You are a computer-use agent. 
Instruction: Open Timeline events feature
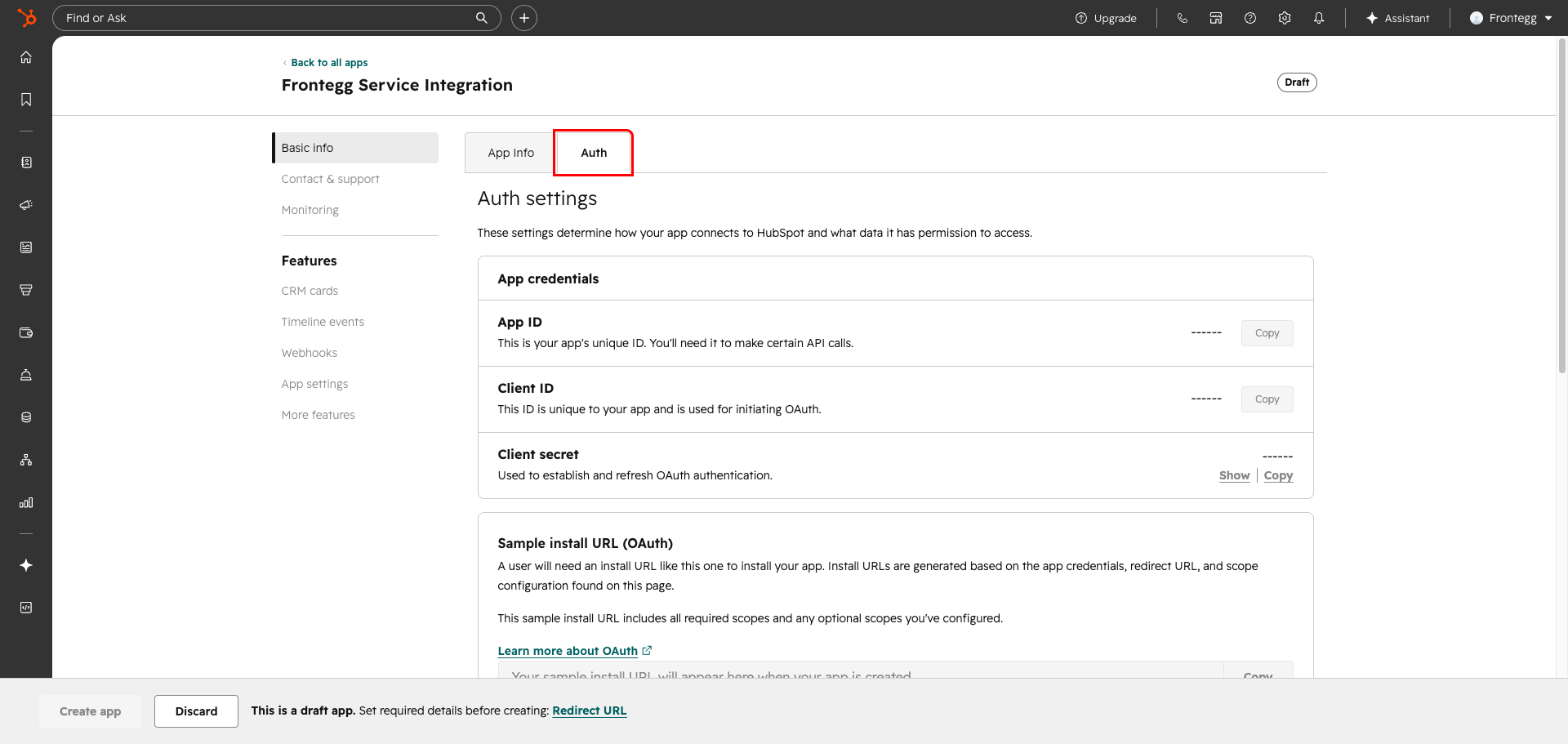pyautogui.click(x=323, y=322)
